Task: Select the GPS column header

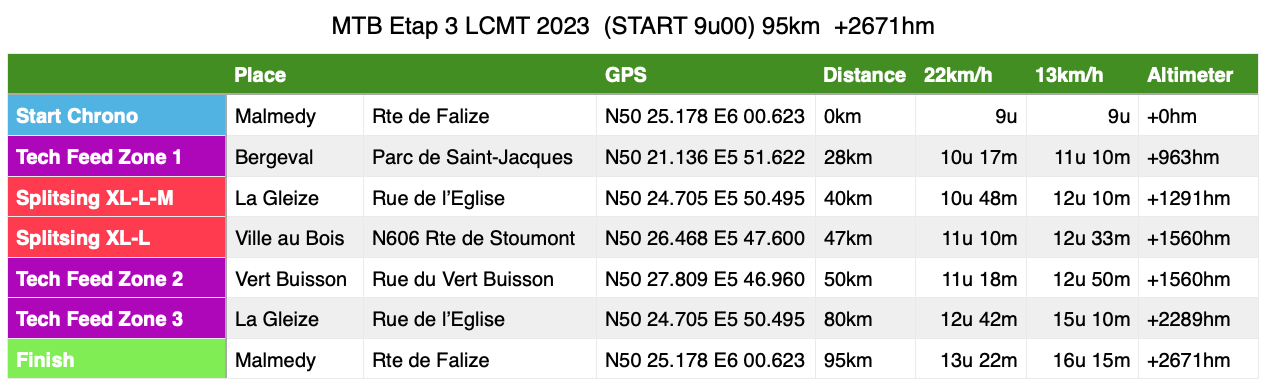Action: click(626, 75)
